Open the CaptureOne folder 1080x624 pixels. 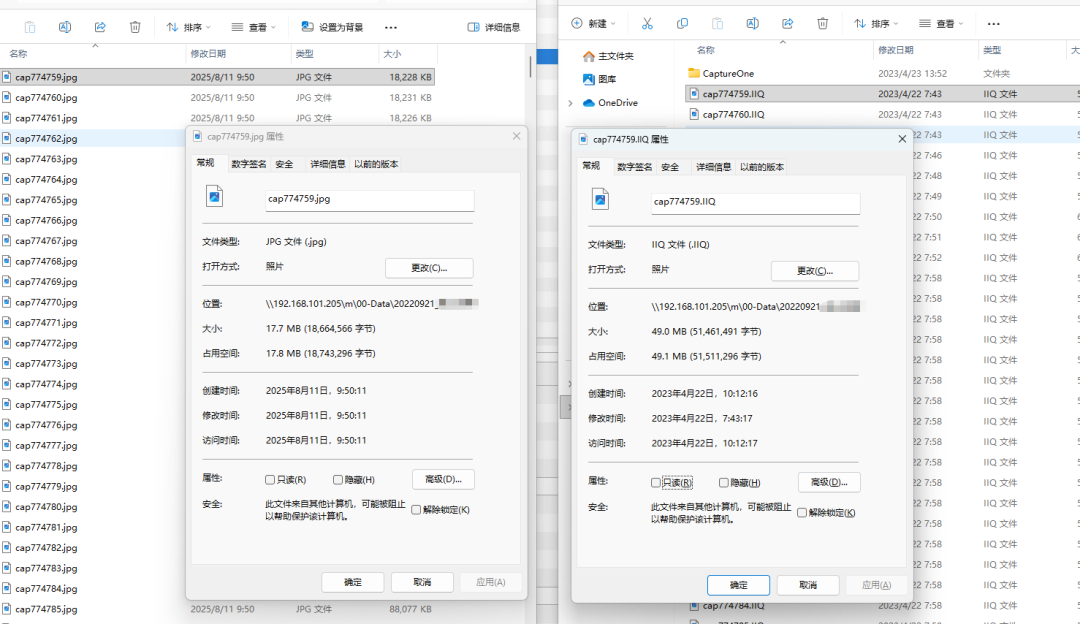point(727,73)
